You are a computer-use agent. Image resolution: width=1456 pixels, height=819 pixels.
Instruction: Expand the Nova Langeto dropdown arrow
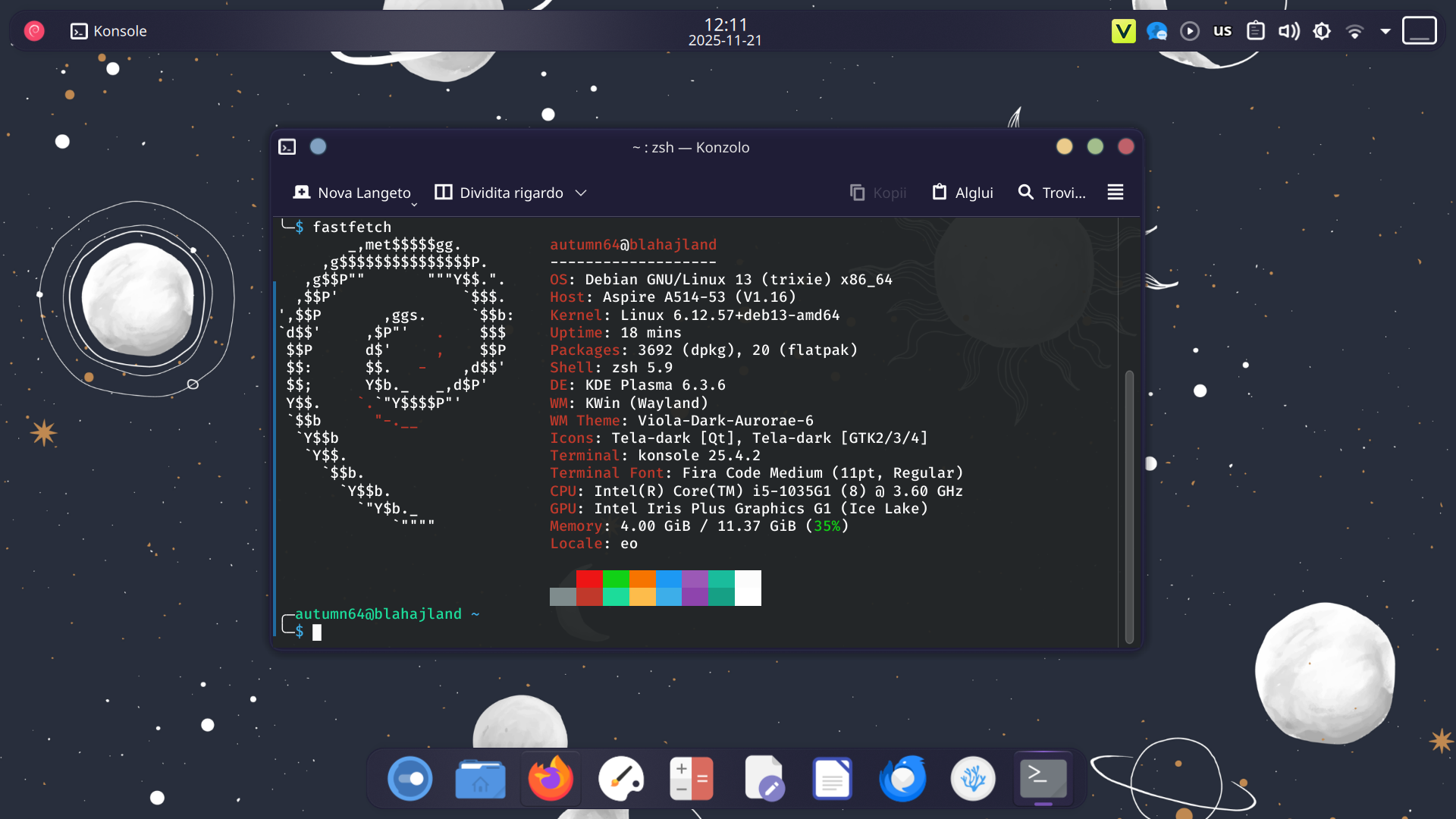coord(414,204)
